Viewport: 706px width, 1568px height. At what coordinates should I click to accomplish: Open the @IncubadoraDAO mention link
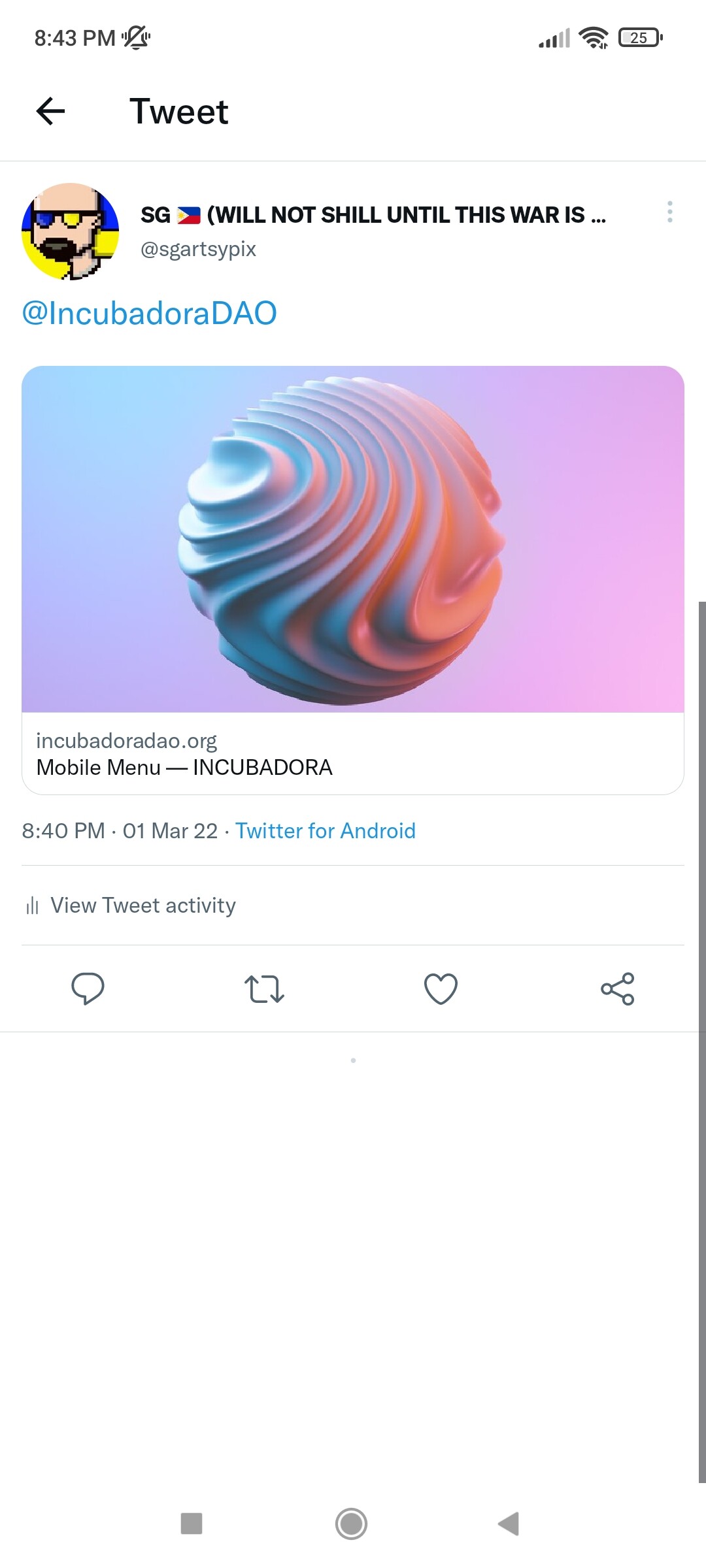pyautogui.click(x=150, y=313)
